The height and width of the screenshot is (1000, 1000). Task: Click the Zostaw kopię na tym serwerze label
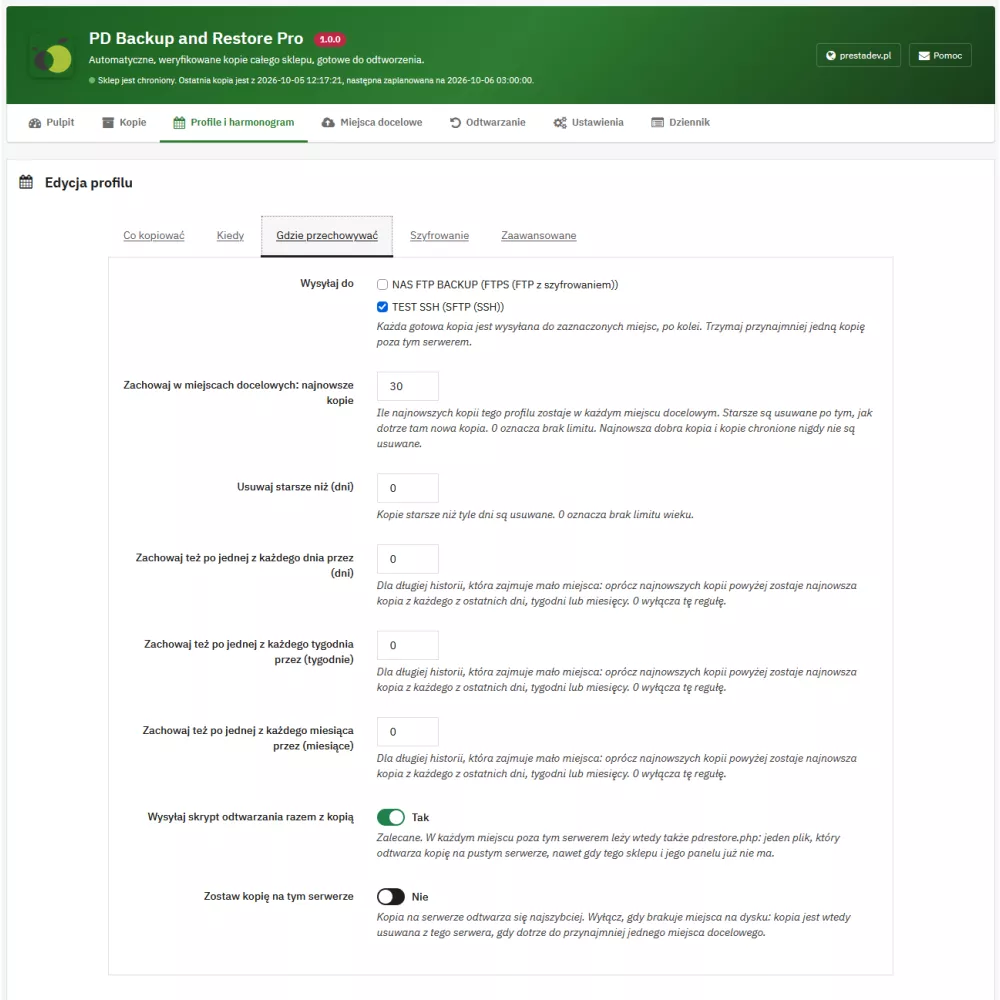tap(278, 896)
